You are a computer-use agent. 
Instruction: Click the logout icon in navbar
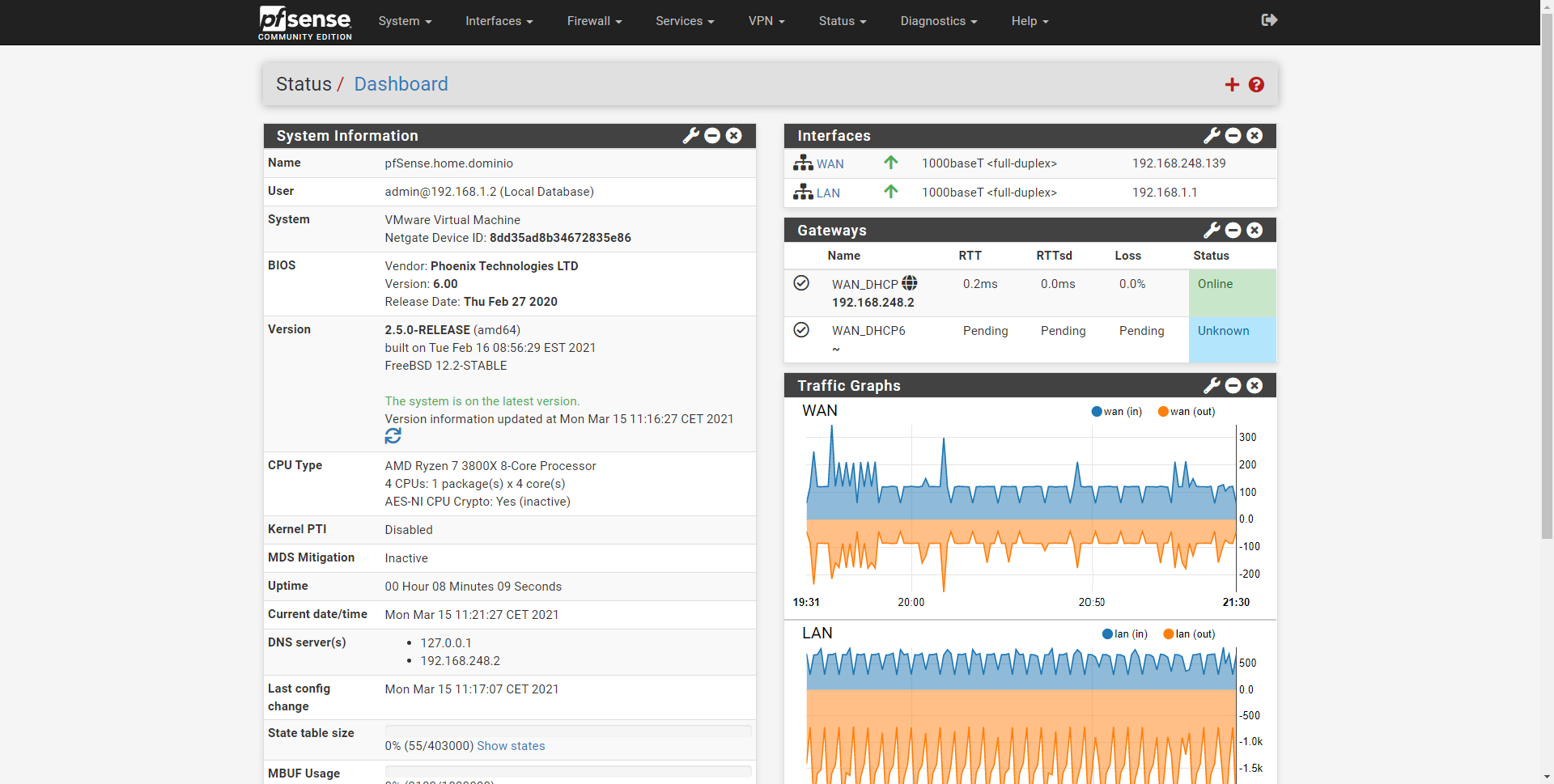pos(1268,20)
